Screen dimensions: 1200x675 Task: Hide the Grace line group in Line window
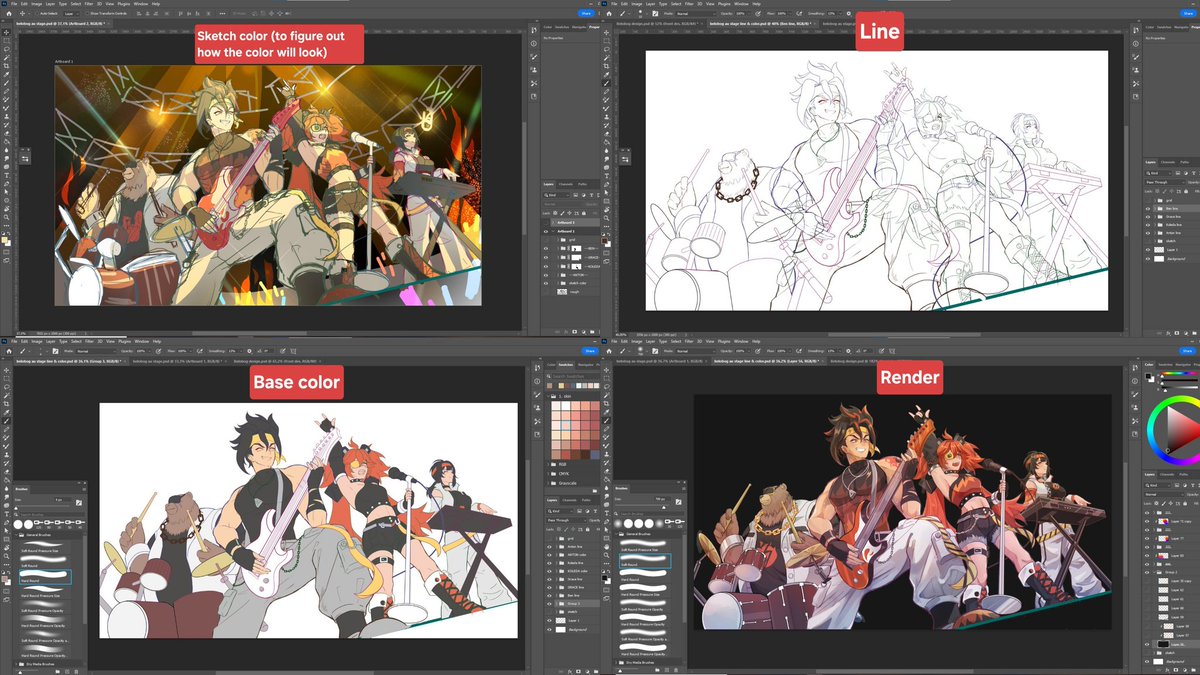click(x=1148, y=217)
